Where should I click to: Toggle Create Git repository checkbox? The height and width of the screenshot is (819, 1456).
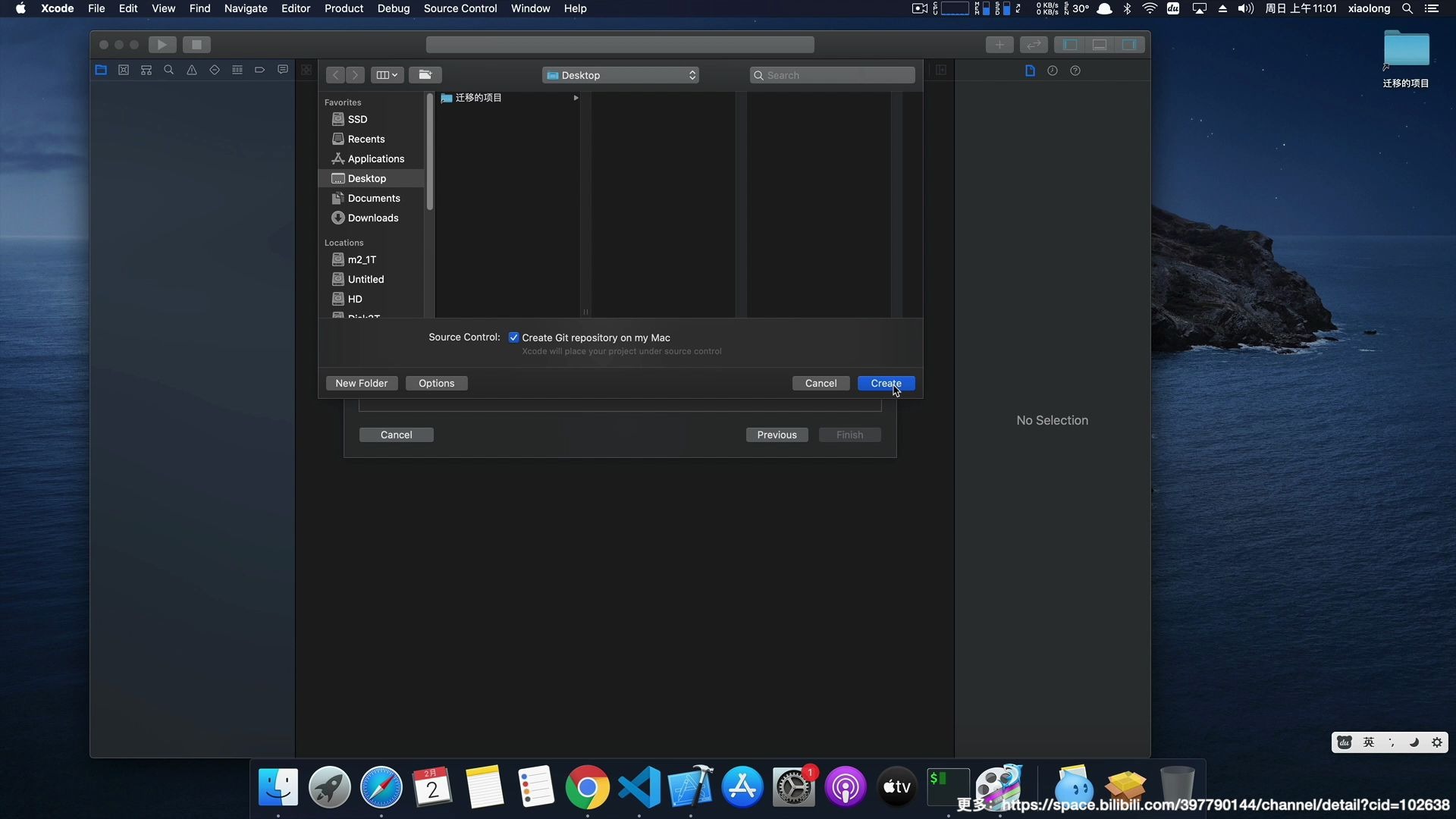(x=513, y=337)
